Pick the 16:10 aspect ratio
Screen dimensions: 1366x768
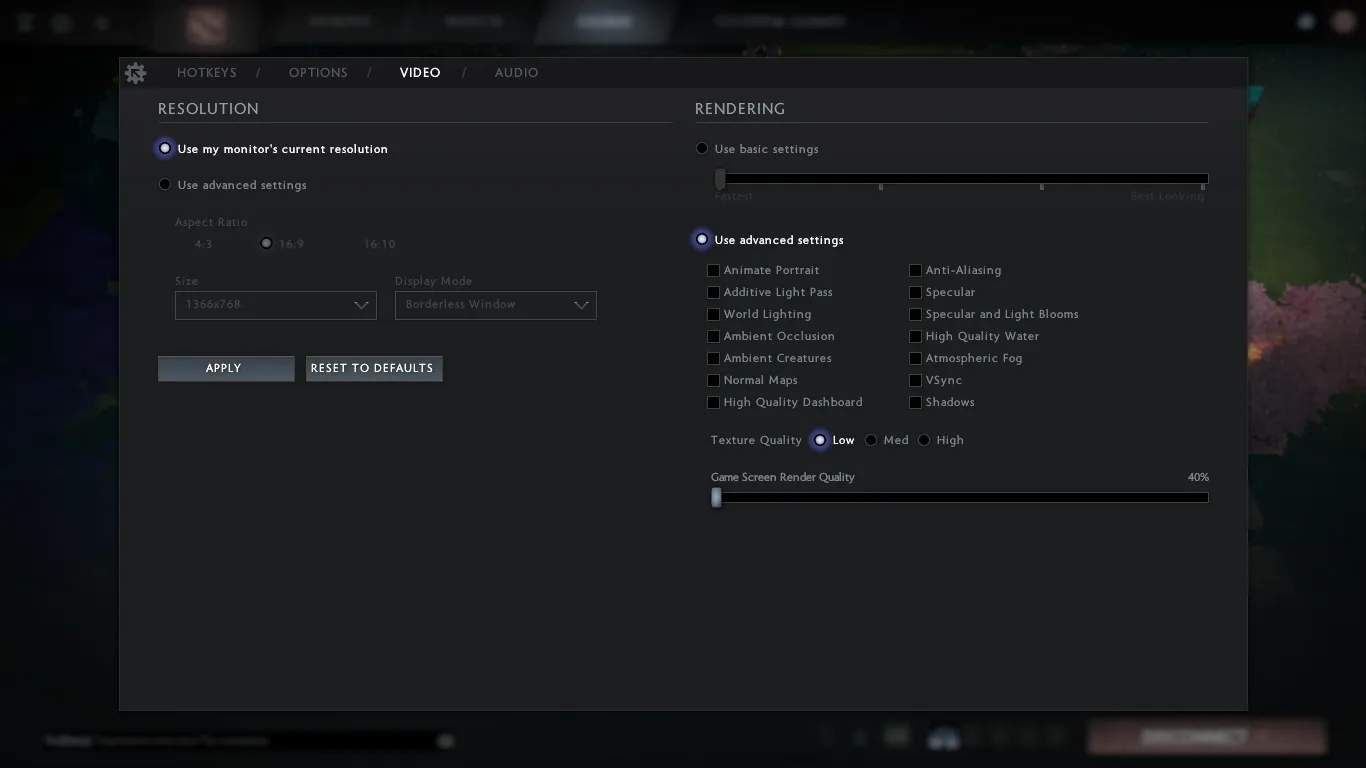(x=379, y=244)
